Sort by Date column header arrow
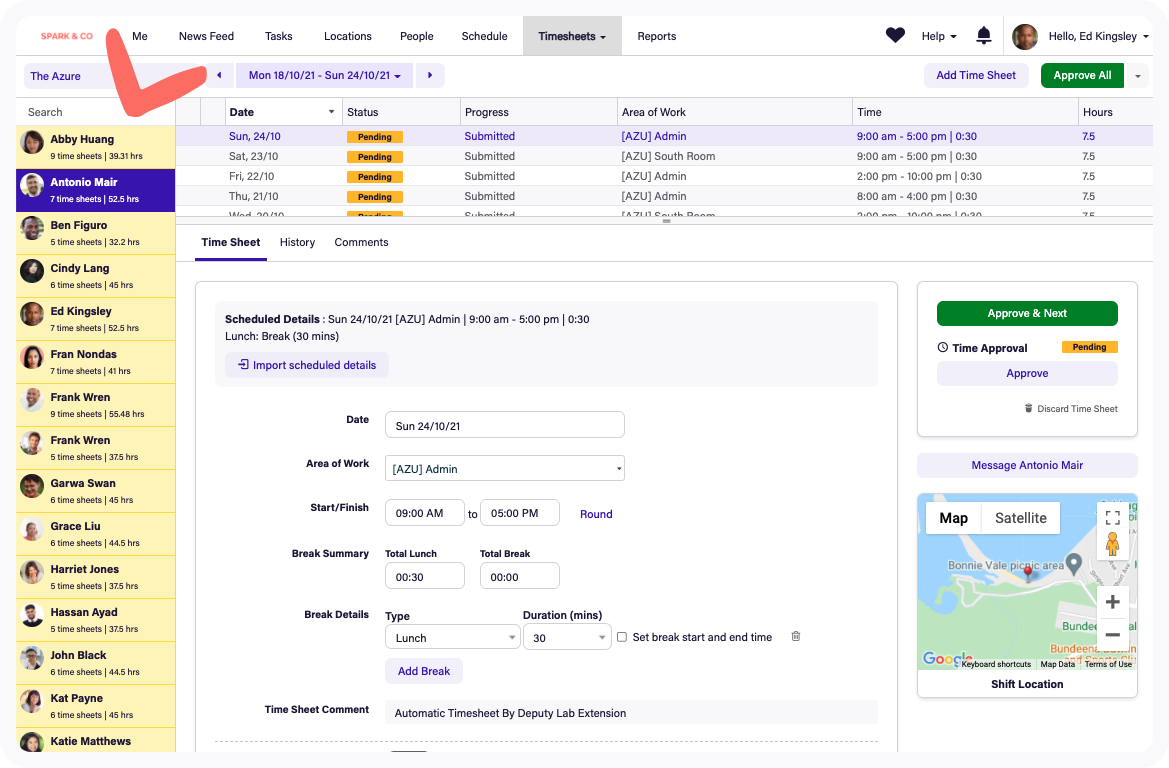 tap(331, 112)
